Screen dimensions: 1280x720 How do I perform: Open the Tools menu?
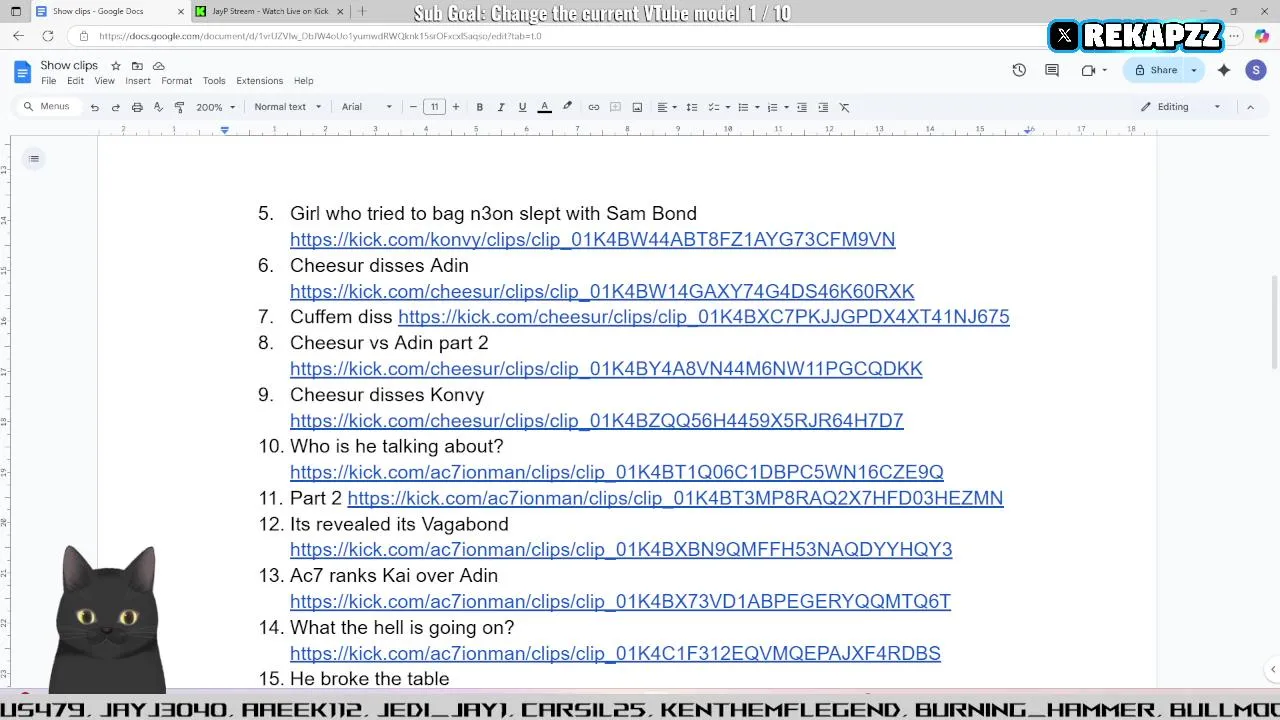[x=214, y=81]
